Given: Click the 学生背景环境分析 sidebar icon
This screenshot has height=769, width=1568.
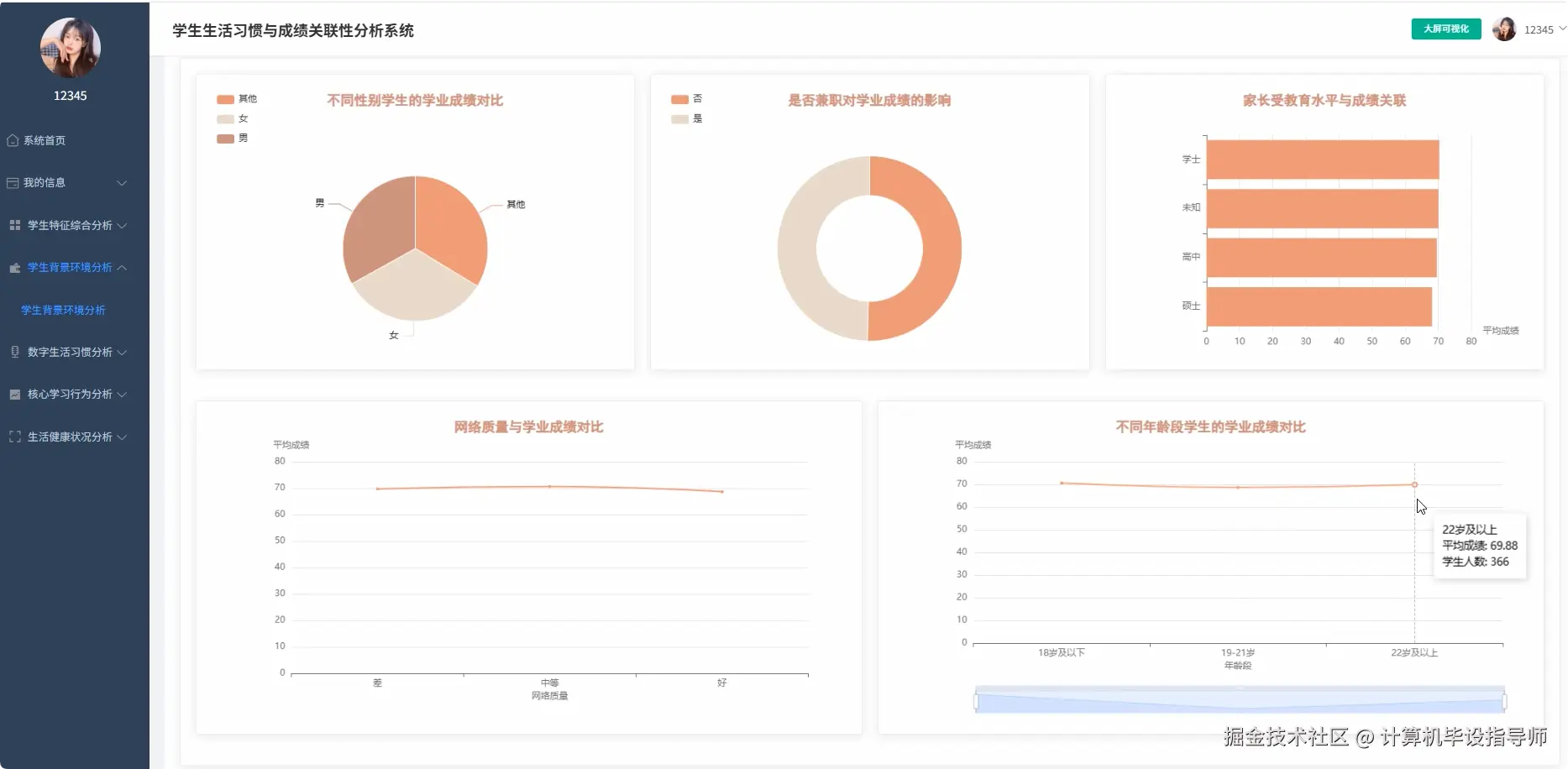Looking at the screenshot, I should coord(14,268).
